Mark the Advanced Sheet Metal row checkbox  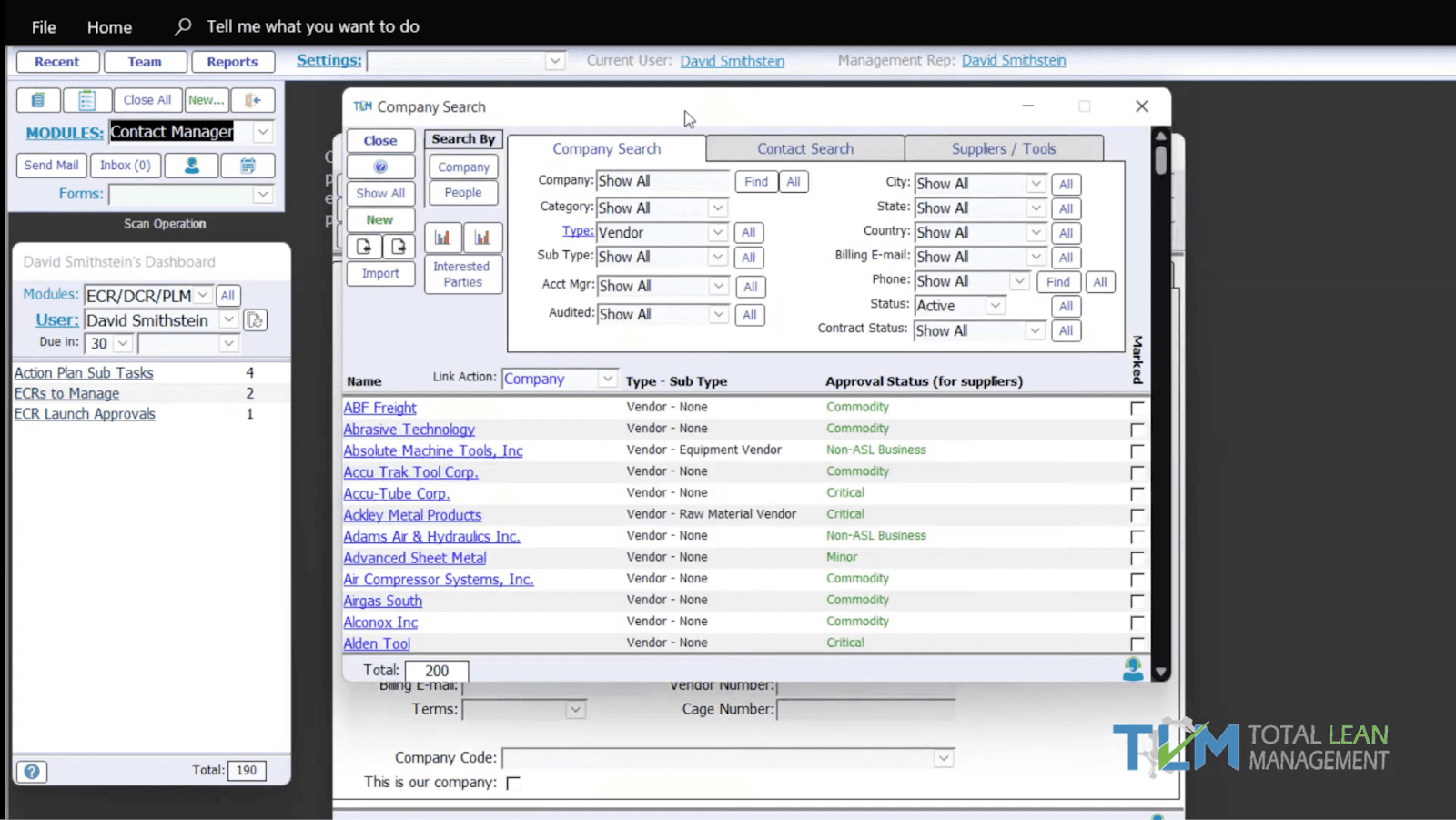point(1137,558)
